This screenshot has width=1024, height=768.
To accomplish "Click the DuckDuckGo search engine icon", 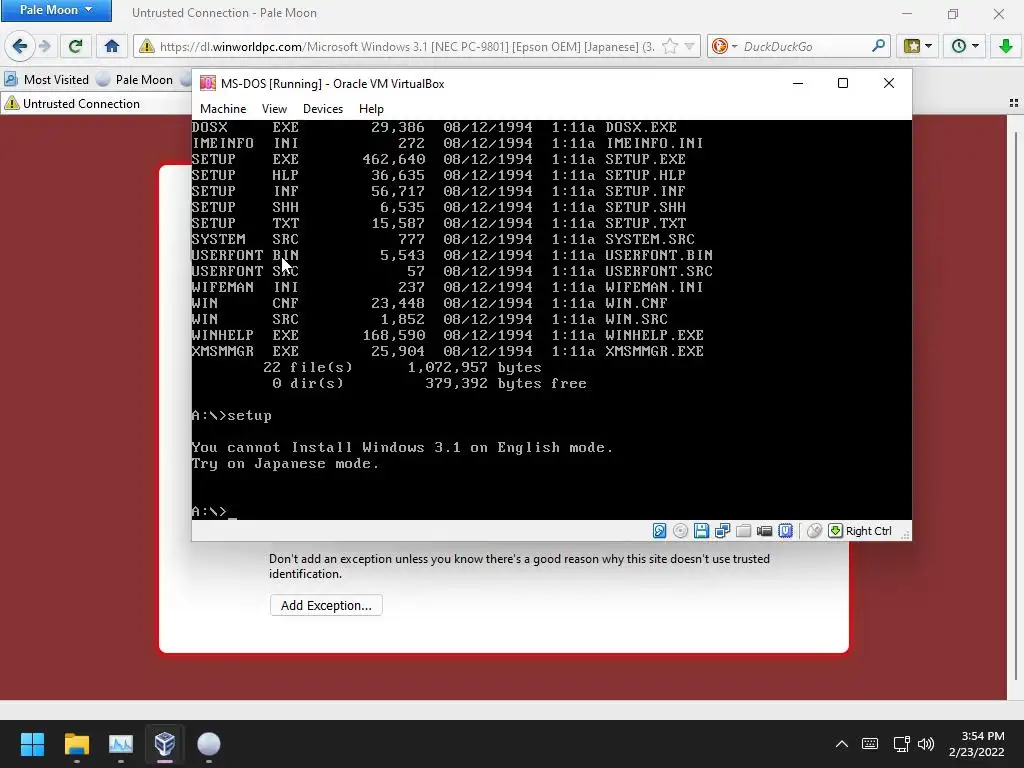I will coord(720,46).
